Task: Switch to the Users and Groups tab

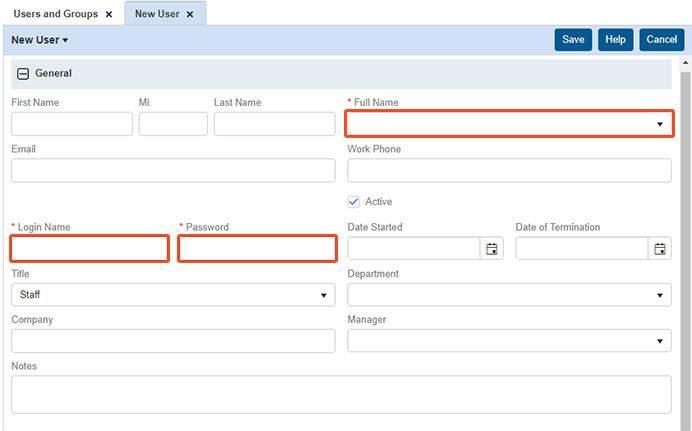Action: coord(55,15)
